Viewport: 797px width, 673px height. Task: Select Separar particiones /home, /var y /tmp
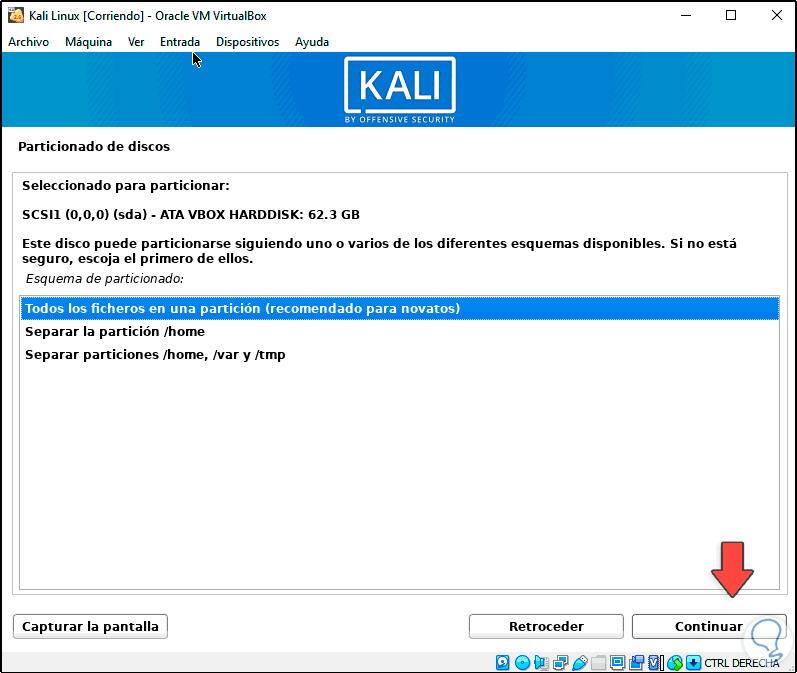400,354
